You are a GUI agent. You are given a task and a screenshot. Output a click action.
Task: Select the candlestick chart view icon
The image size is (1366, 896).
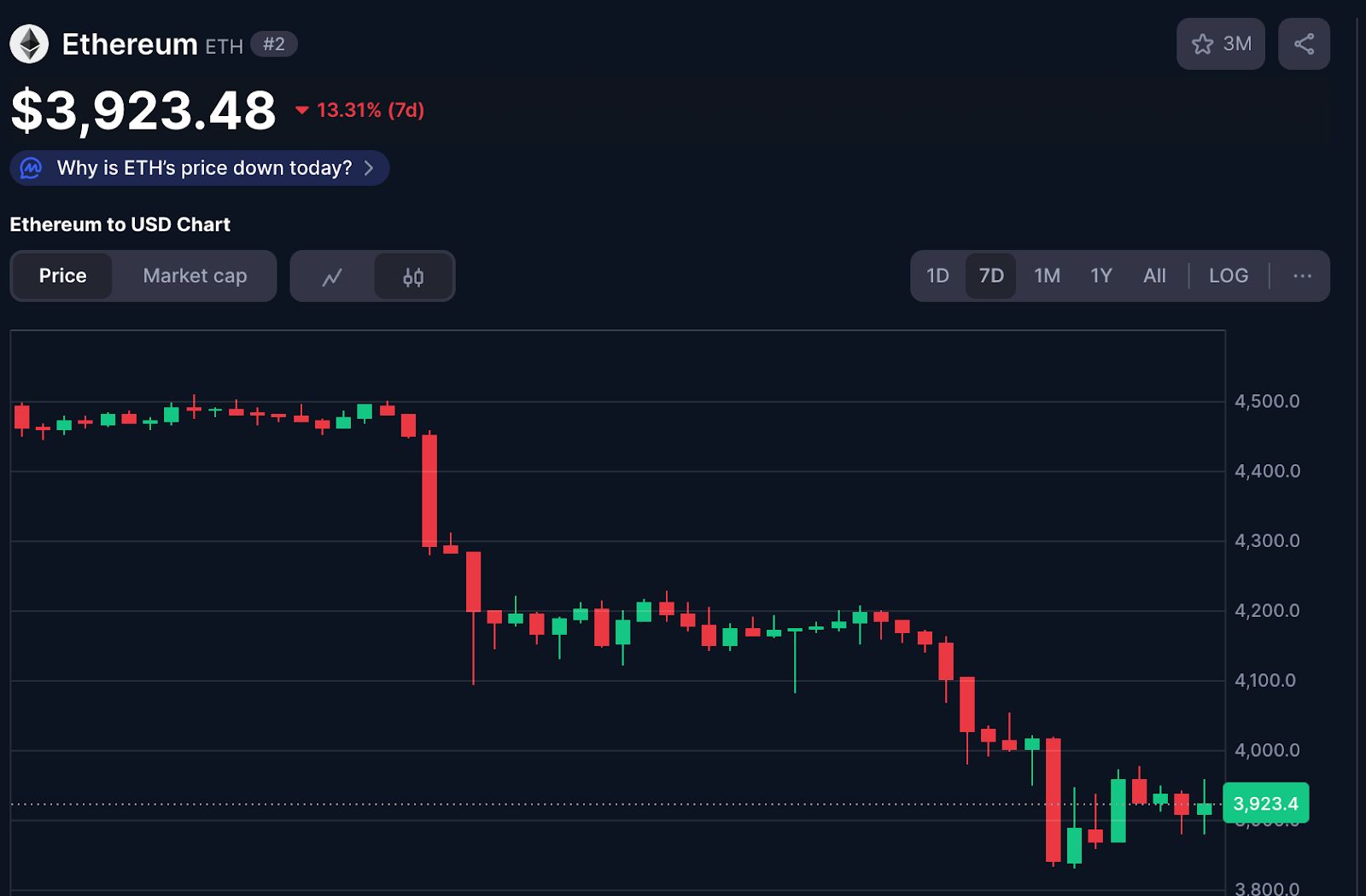tap(413, 276)
